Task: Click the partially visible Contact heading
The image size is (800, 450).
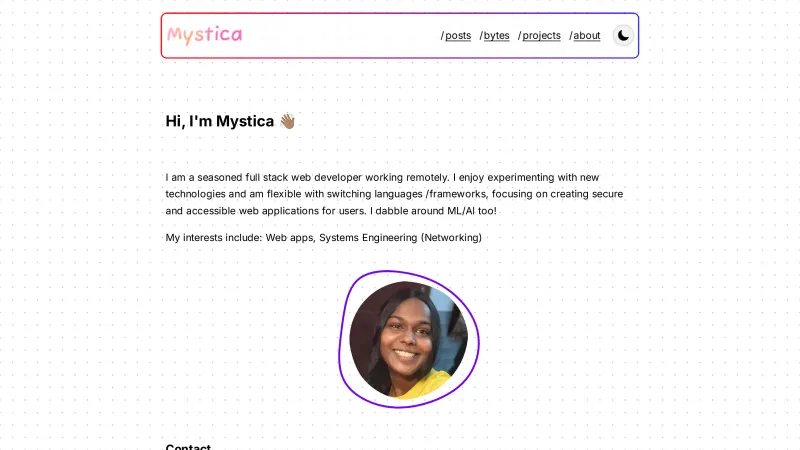Action: pos(188,446)
